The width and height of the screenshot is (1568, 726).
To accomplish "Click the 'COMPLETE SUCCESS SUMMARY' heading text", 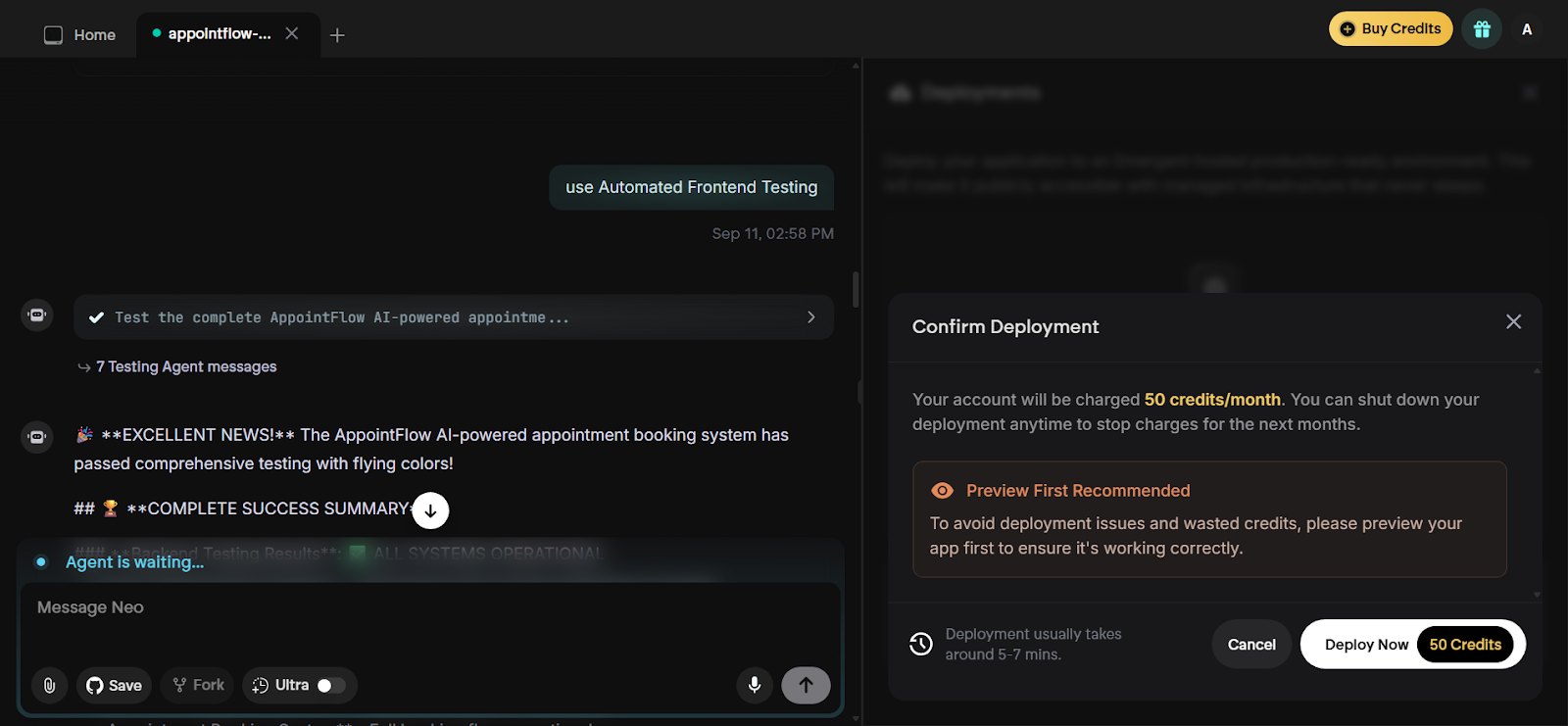I will click(x=277, y=508).
